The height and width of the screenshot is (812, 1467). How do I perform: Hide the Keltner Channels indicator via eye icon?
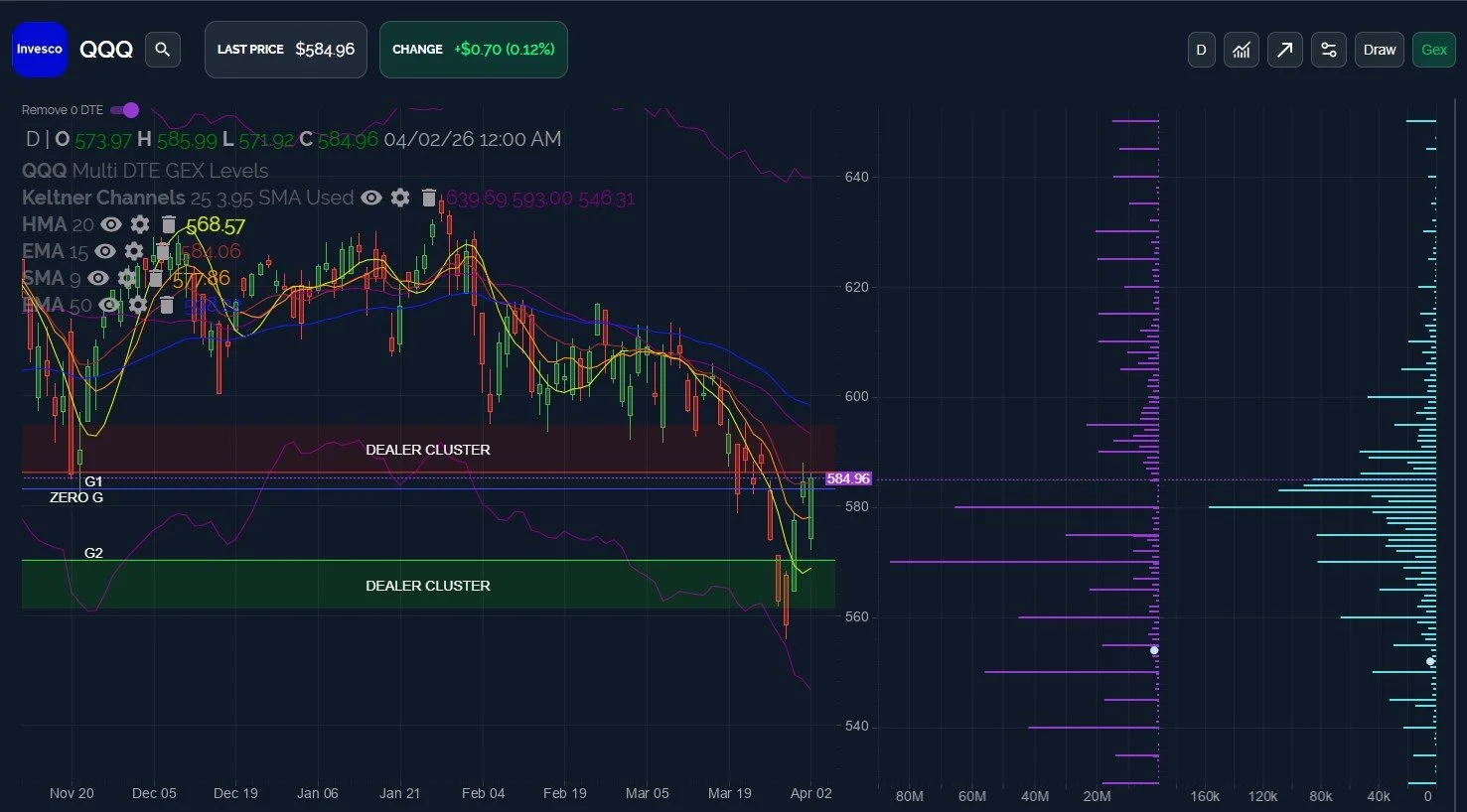[371, 198]
